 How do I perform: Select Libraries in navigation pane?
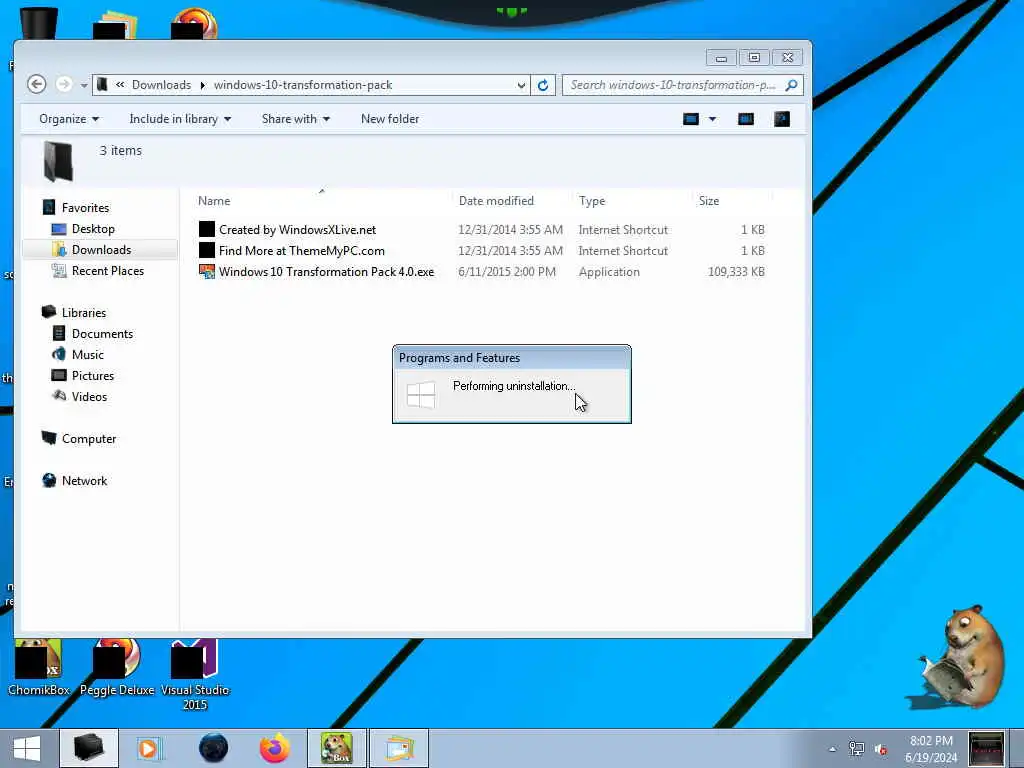pyautogui.click(x=84, y=313)
